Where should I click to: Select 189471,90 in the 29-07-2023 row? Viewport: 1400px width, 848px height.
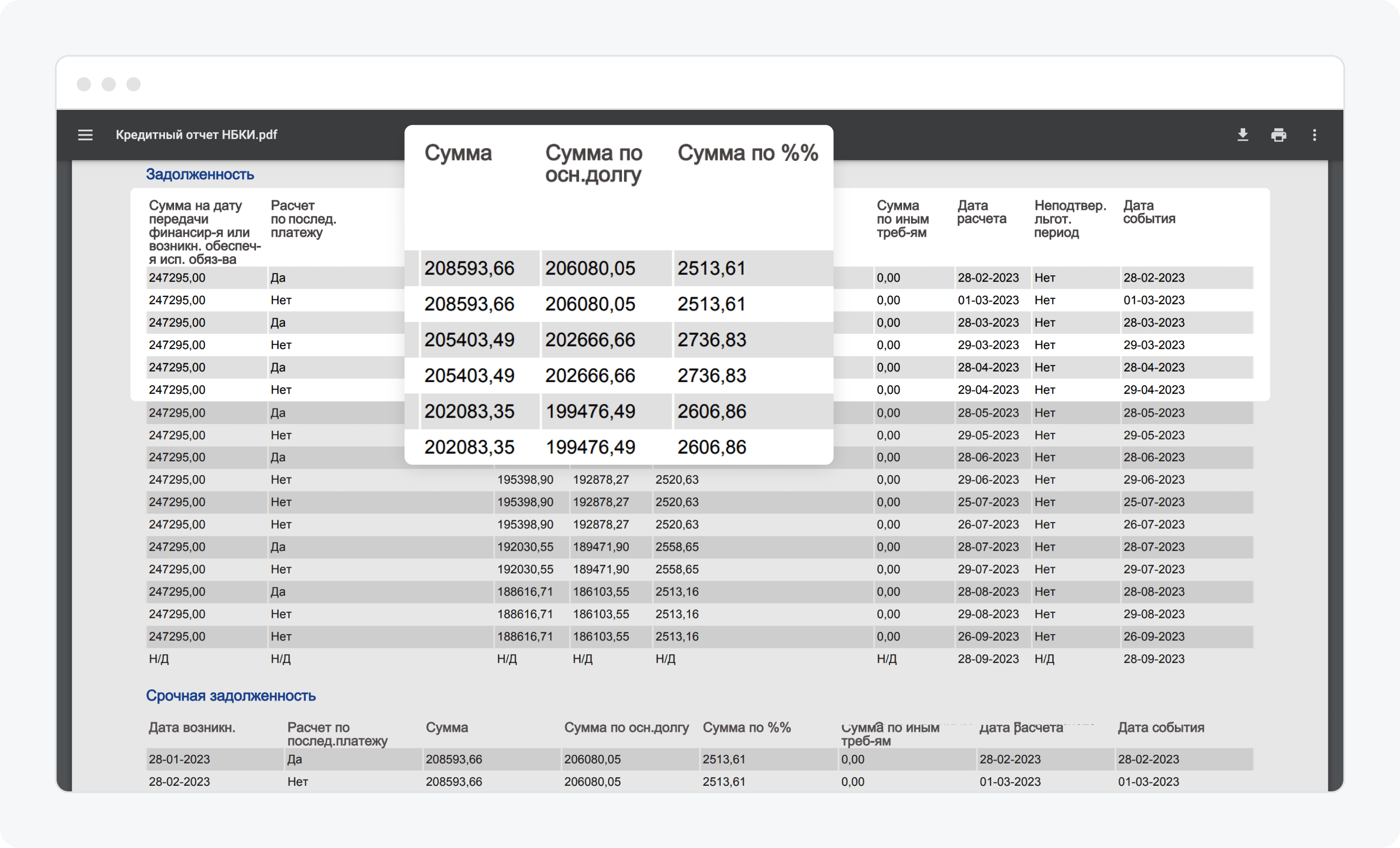coord(600,569)
